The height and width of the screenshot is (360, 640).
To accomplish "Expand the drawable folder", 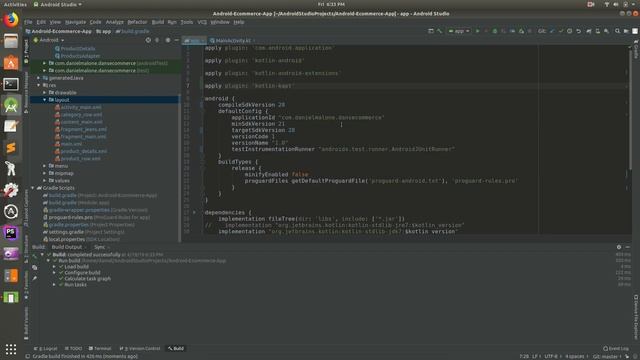I will click(x=44, y=92).
